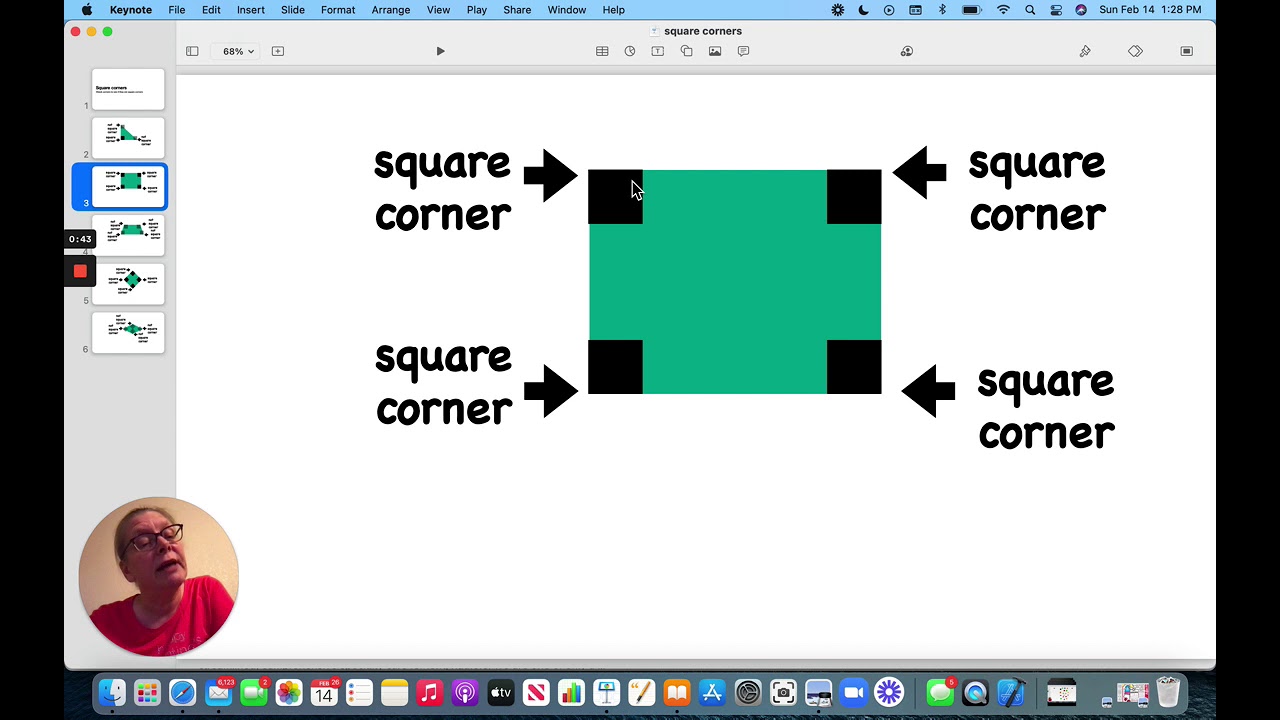Play the slideshow from toolbar
1280x720 pixels.
coord(440,51)
